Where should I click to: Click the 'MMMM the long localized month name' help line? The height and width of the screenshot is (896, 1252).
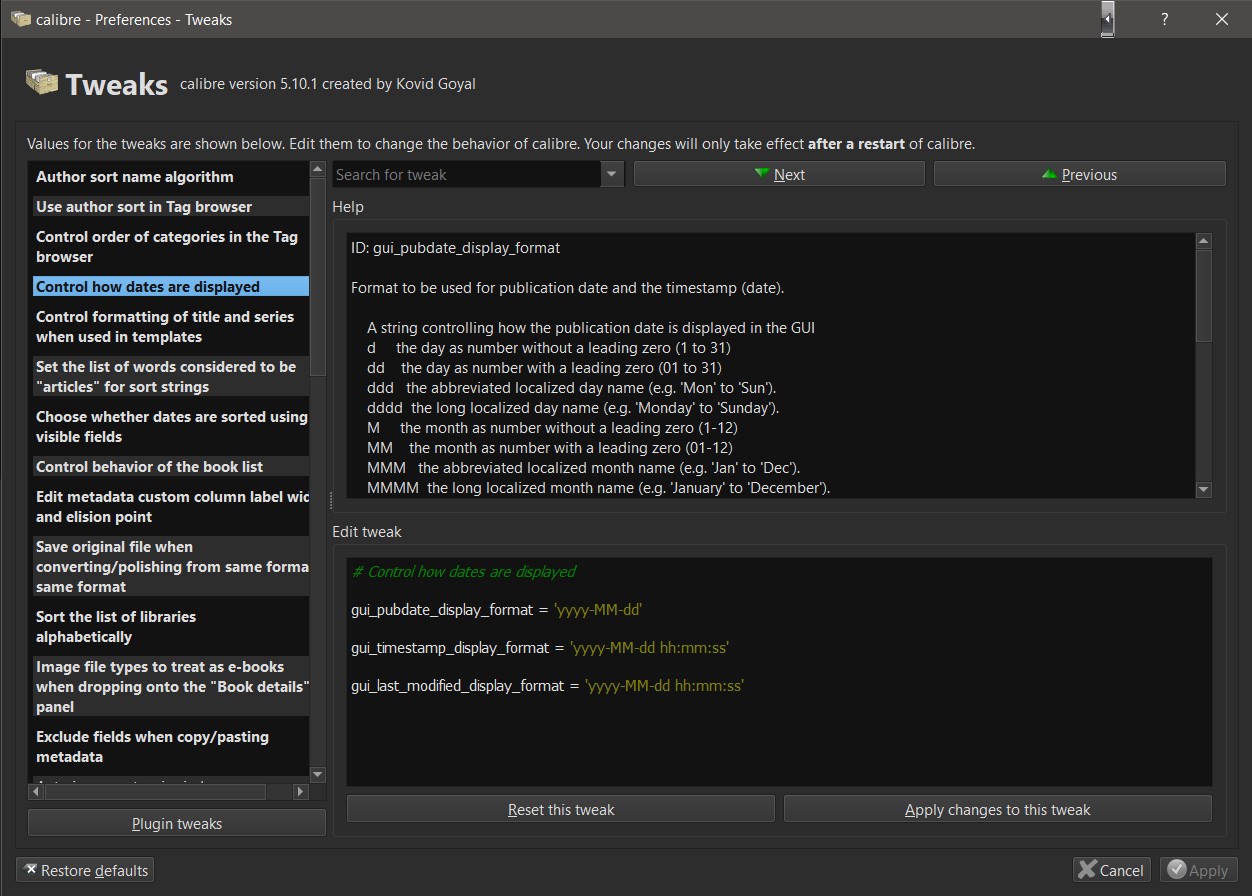[x=598, y=488]
